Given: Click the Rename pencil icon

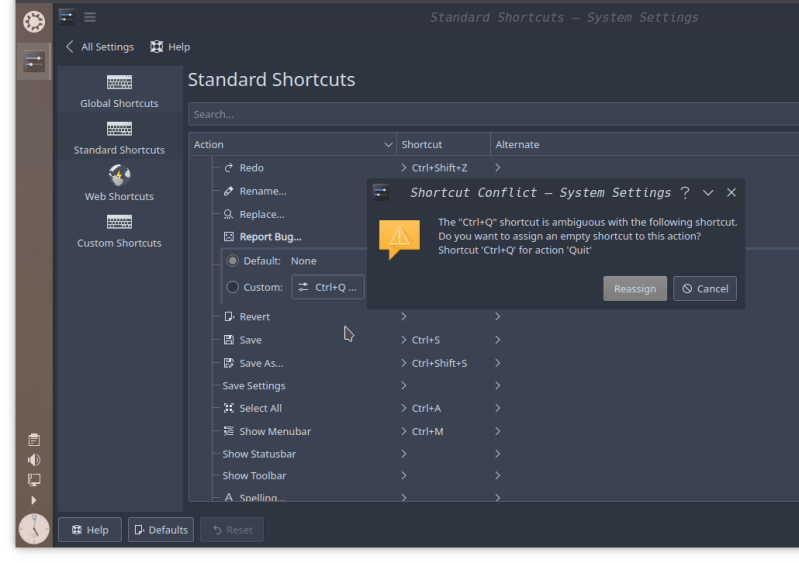Looking at the screenshot, I should click(229, 191).
